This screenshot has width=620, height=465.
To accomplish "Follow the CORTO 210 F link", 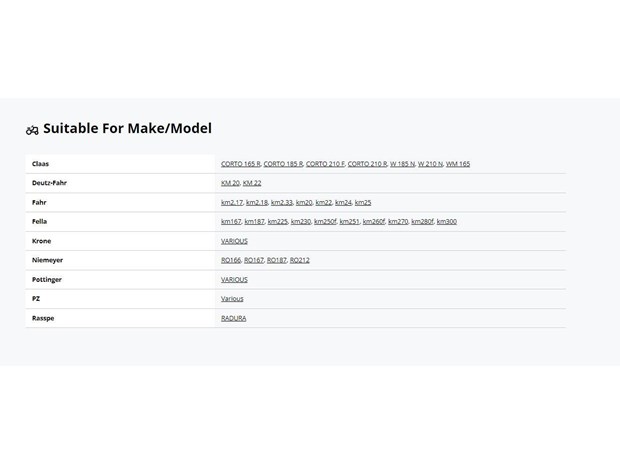I will tap(325, 164).
